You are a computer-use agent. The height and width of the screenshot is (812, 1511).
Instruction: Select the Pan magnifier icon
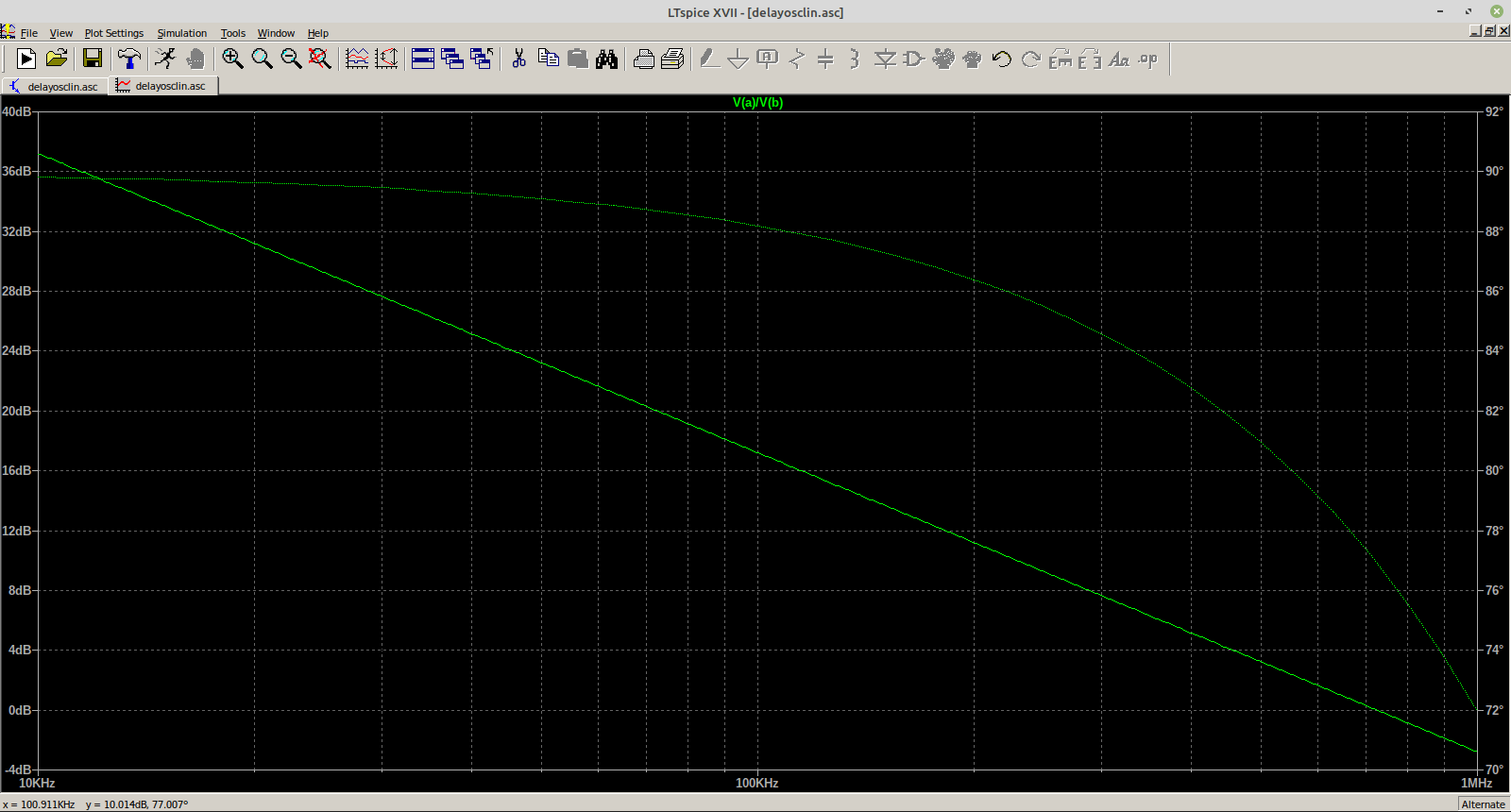click(x=262, y=59)
